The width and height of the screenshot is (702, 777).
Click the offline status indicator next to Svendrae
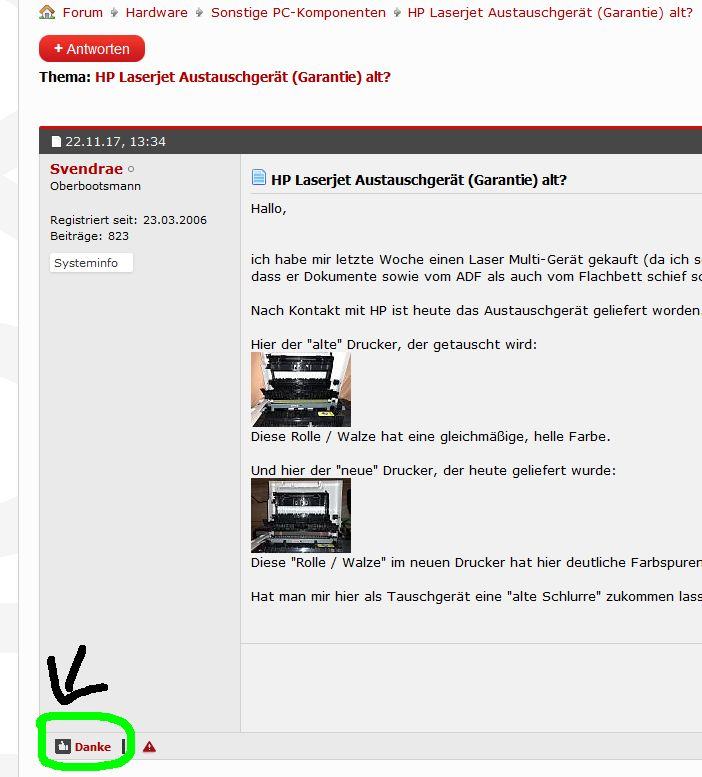[x=131, y=169]
